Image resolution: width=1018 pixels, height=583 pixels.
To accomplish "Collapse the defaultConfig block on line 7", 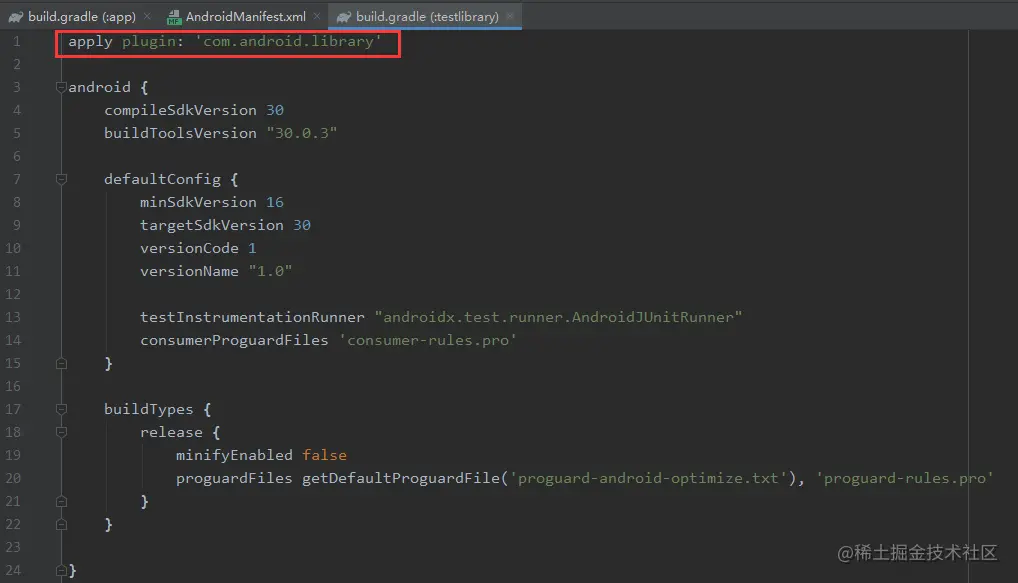I will (61, 179).
